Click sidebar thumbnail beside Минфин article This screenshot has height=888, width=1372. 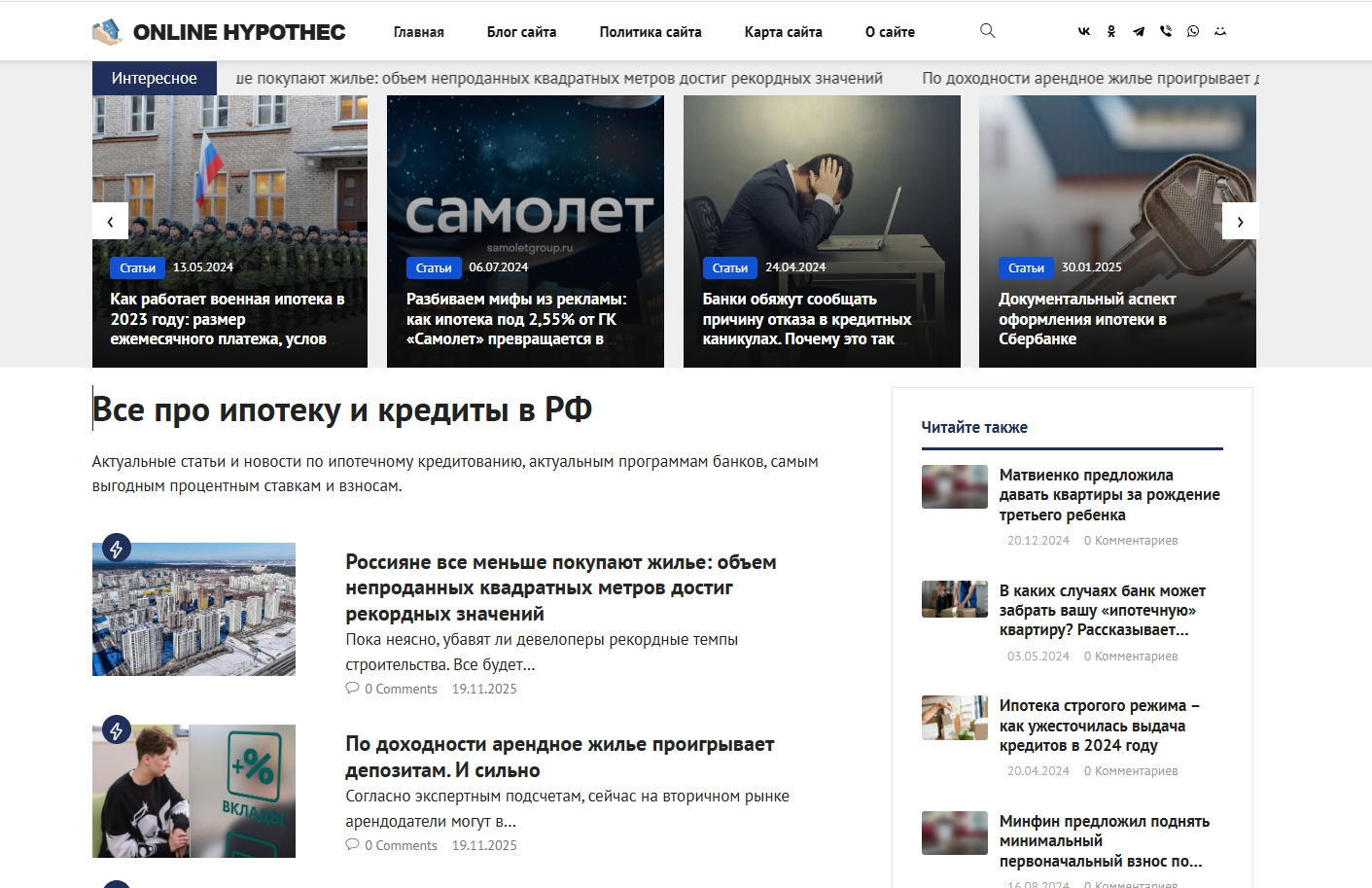click(x=955, y=833)
